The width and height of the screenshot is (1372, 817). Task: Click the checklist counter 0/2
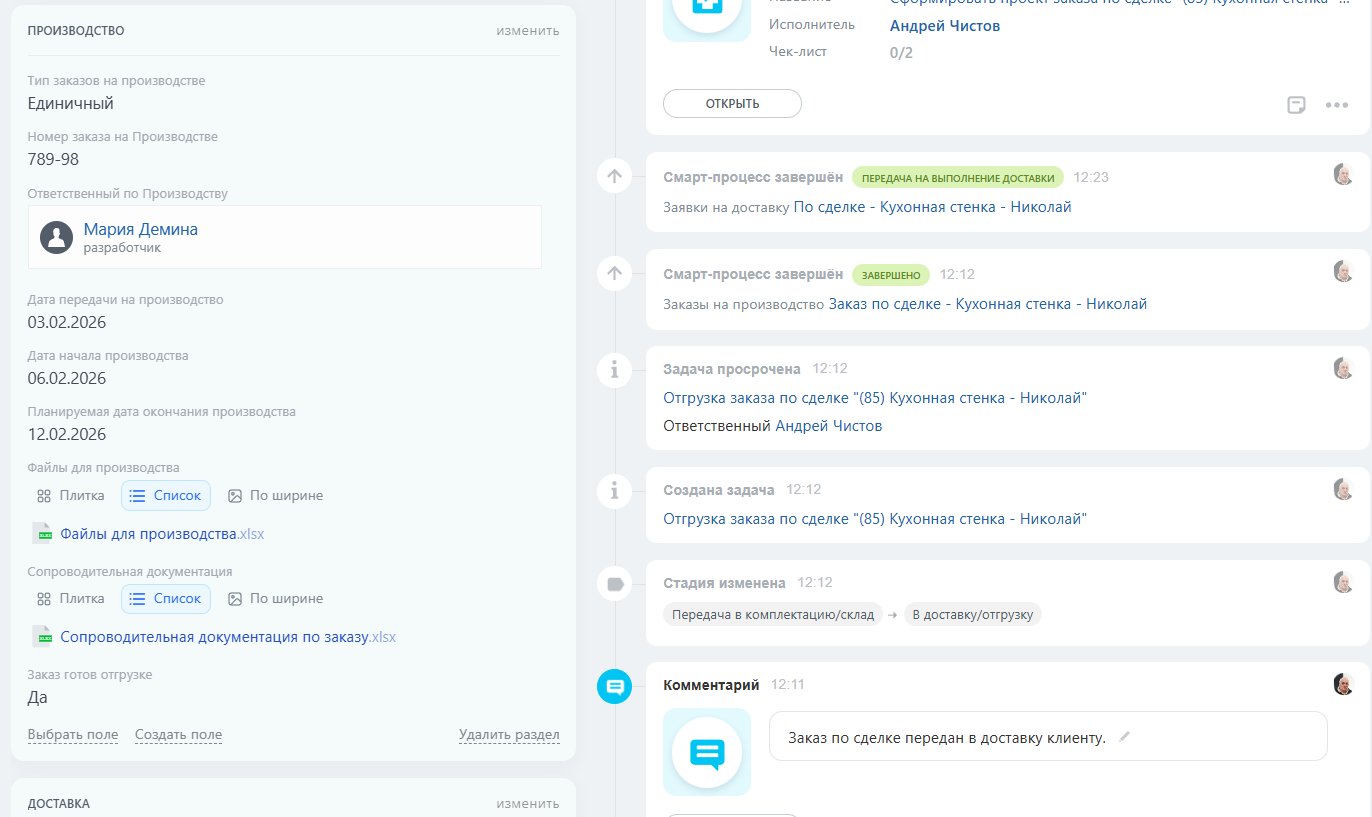pyautogui.click(x=901, y=52)
